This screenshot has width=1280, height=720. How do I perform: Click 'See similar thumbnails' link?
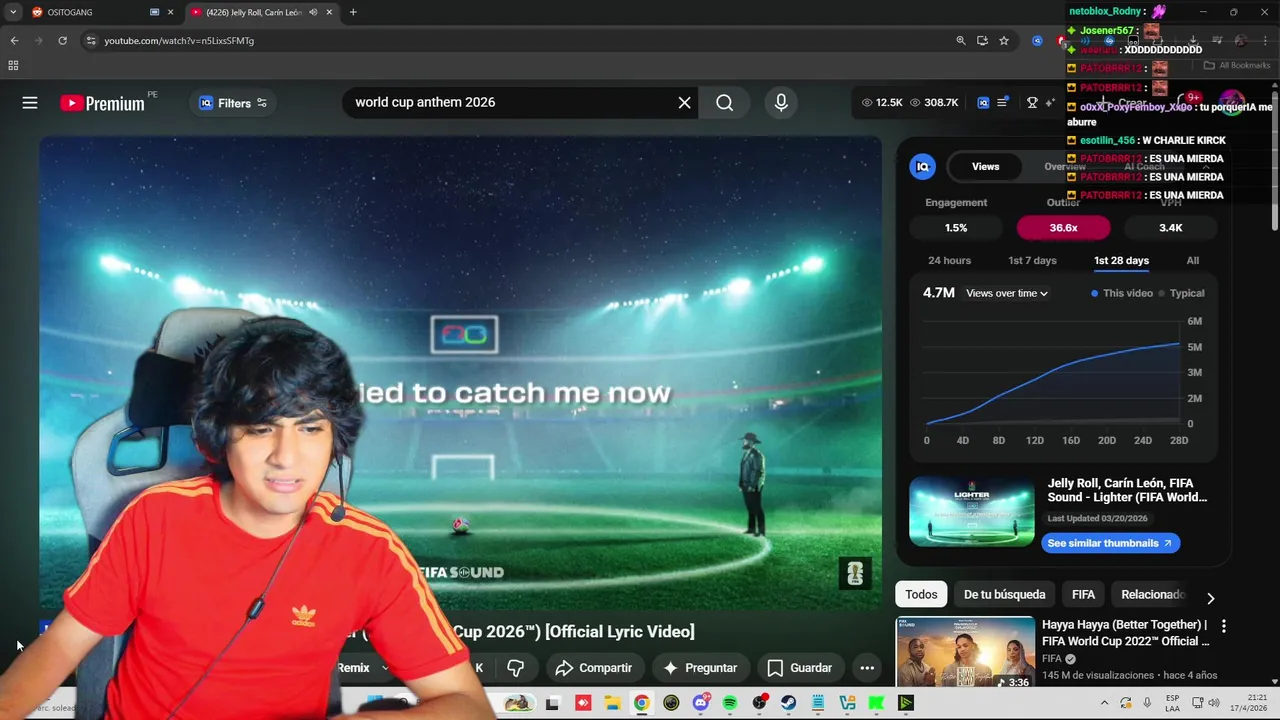click(1110, 543)
